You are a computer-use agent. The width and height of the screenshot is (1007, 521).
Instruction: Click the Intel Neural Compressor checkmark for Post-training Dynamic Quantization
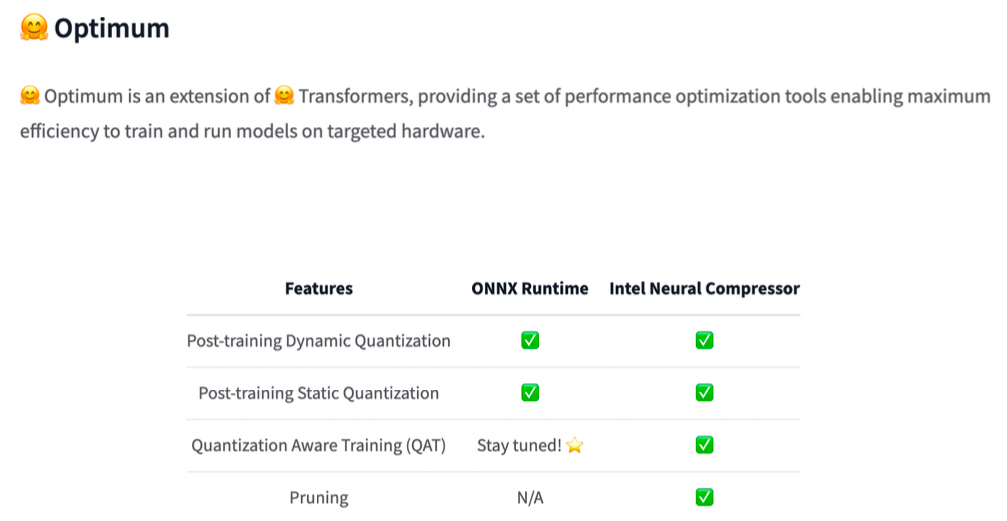[x=704, y=341]
